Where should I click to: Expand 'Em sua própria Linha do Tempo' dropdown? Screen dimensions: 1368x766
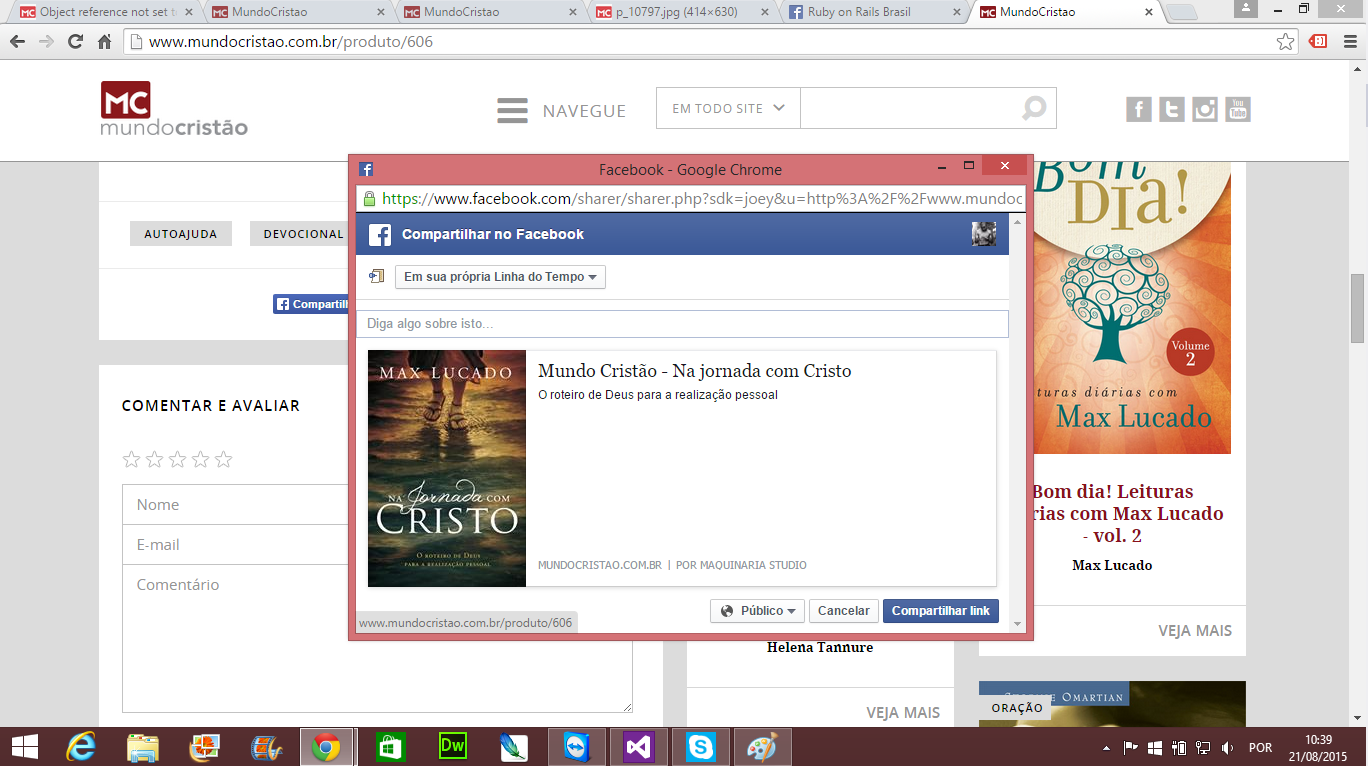point(500,277)
